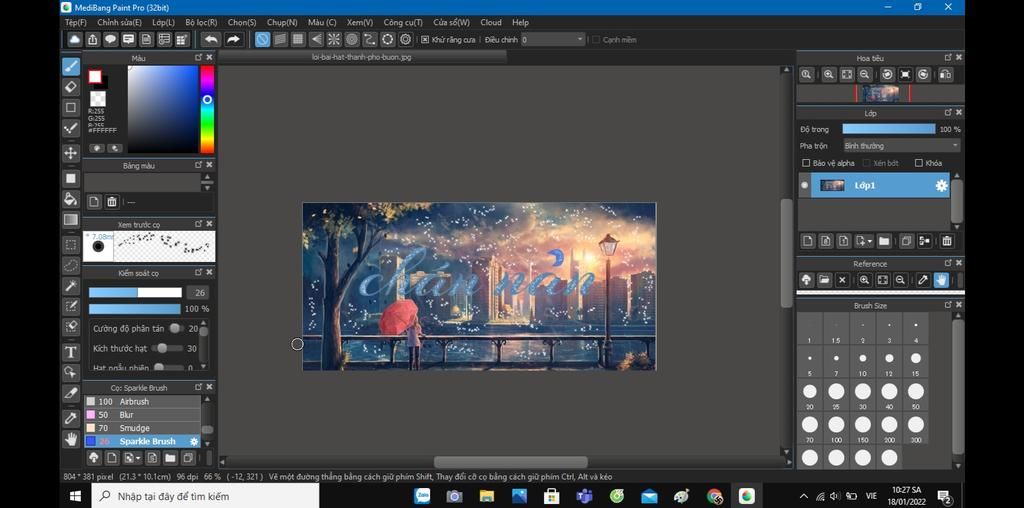Select the Move tool
Image resolution: width=1024 pixels, height=508 pixels.
coord(71,153)
